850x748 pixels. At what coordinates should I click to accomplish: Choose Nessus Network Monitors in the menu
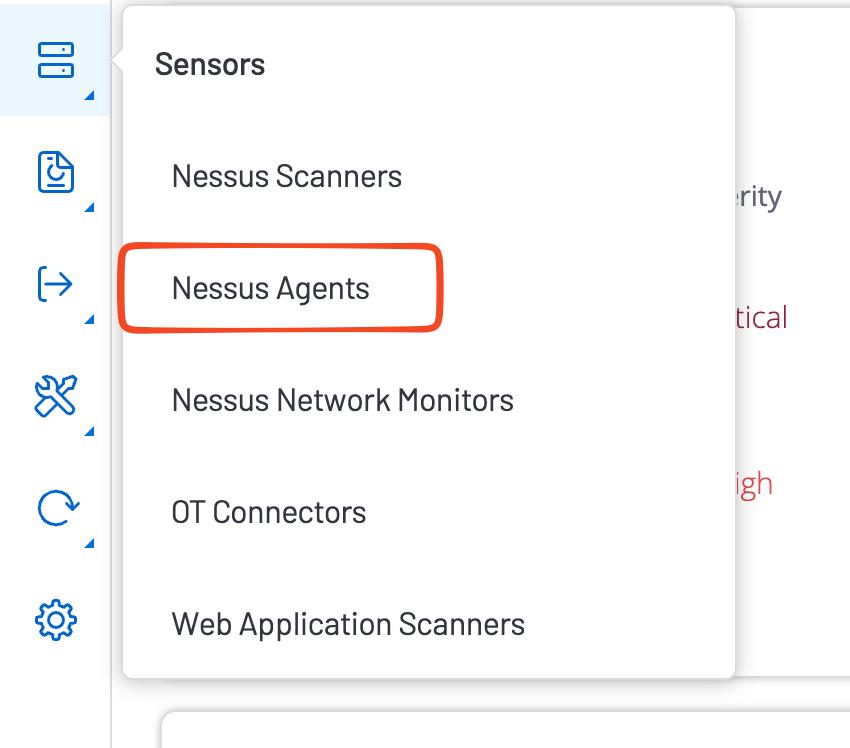(343, 401)
